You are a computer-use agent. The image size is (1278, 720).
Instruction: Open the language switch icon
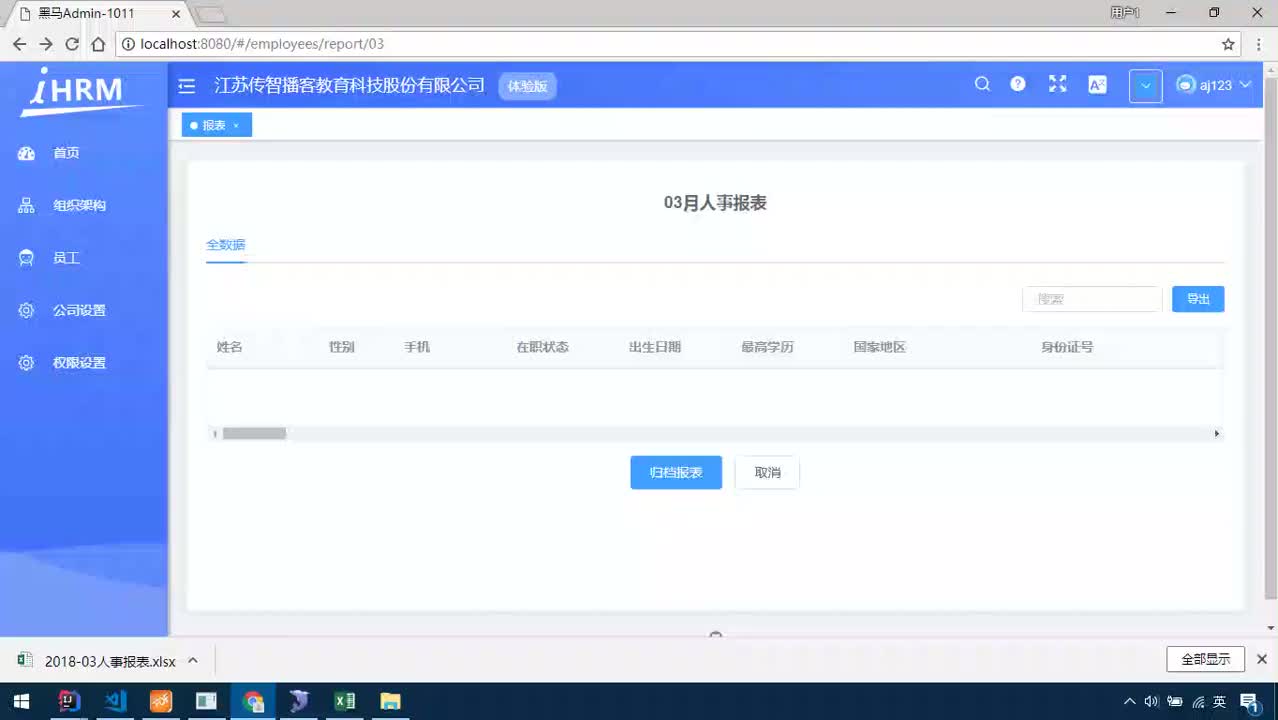pos(1097,85)
